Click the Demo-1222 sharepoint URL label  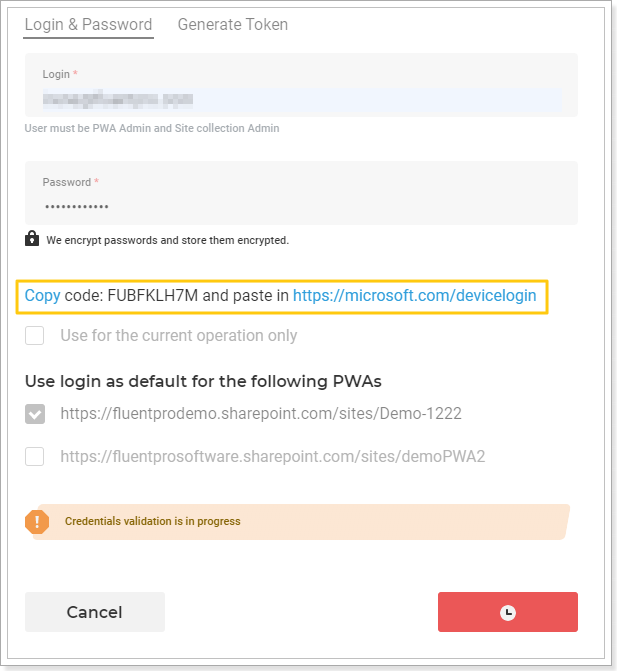click(x=261, y=414)
